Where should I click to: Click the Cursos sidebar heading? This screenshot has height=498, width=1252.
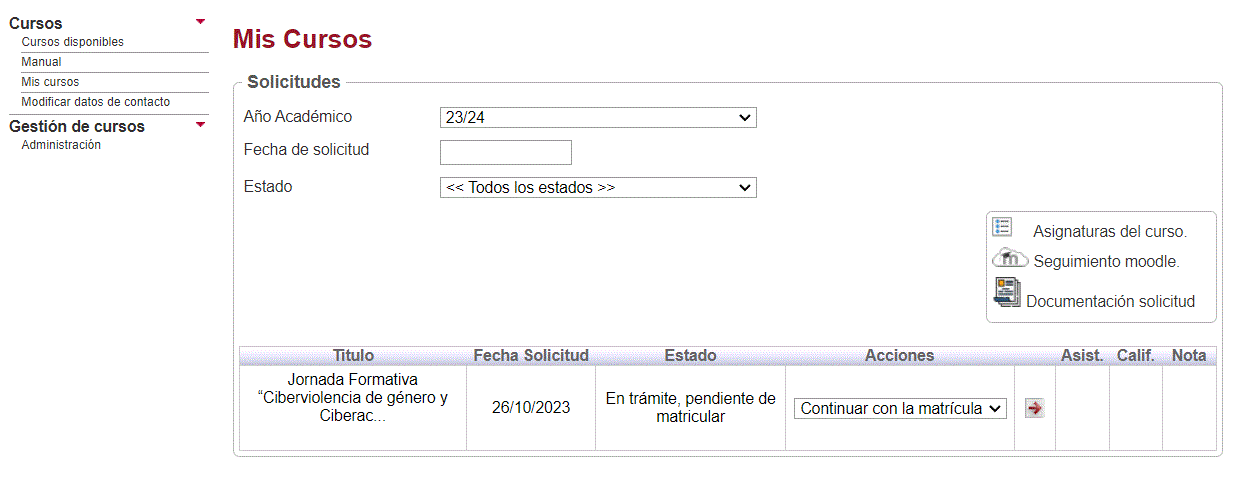(36, 23)
